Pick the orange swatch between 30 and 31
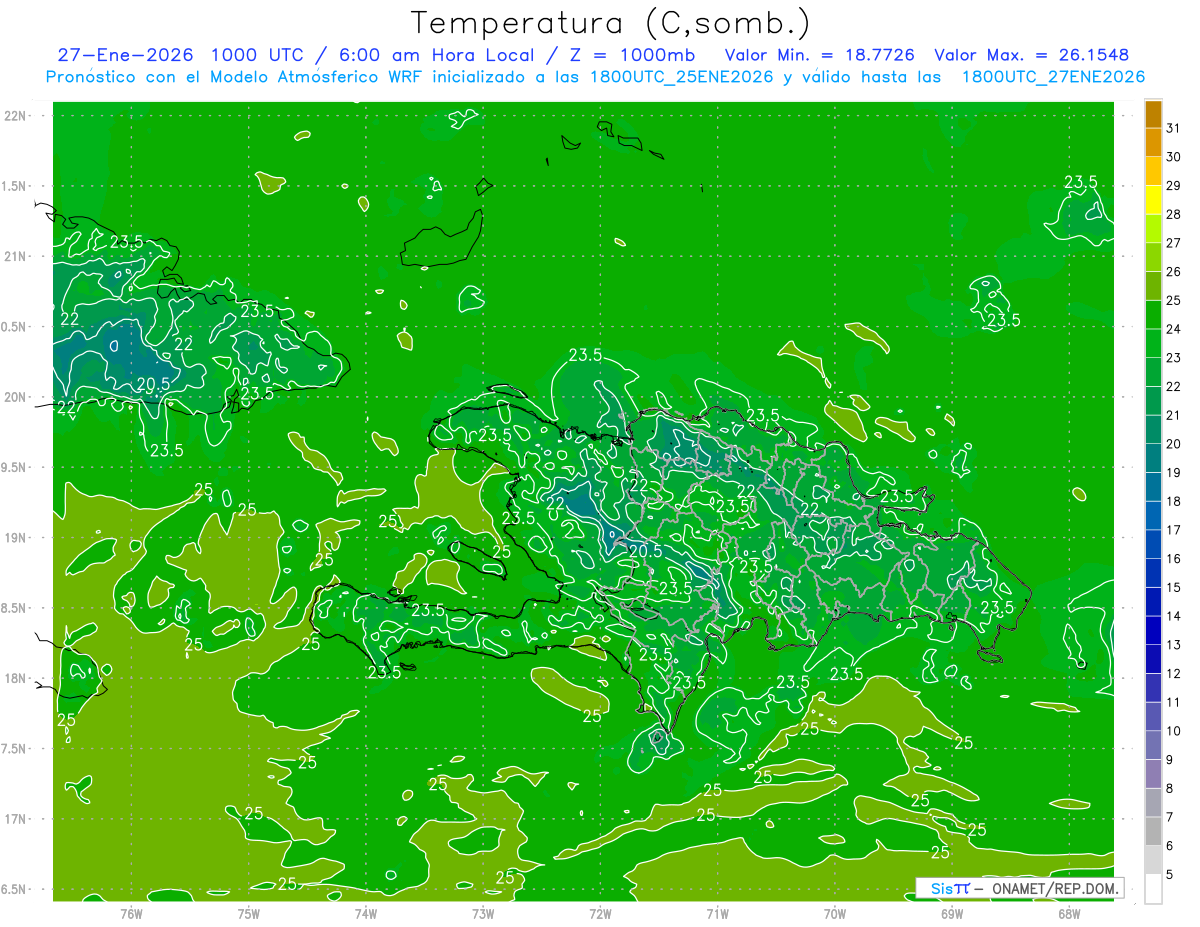This screenshot has width=1200, height=927. coord(1154,144)
